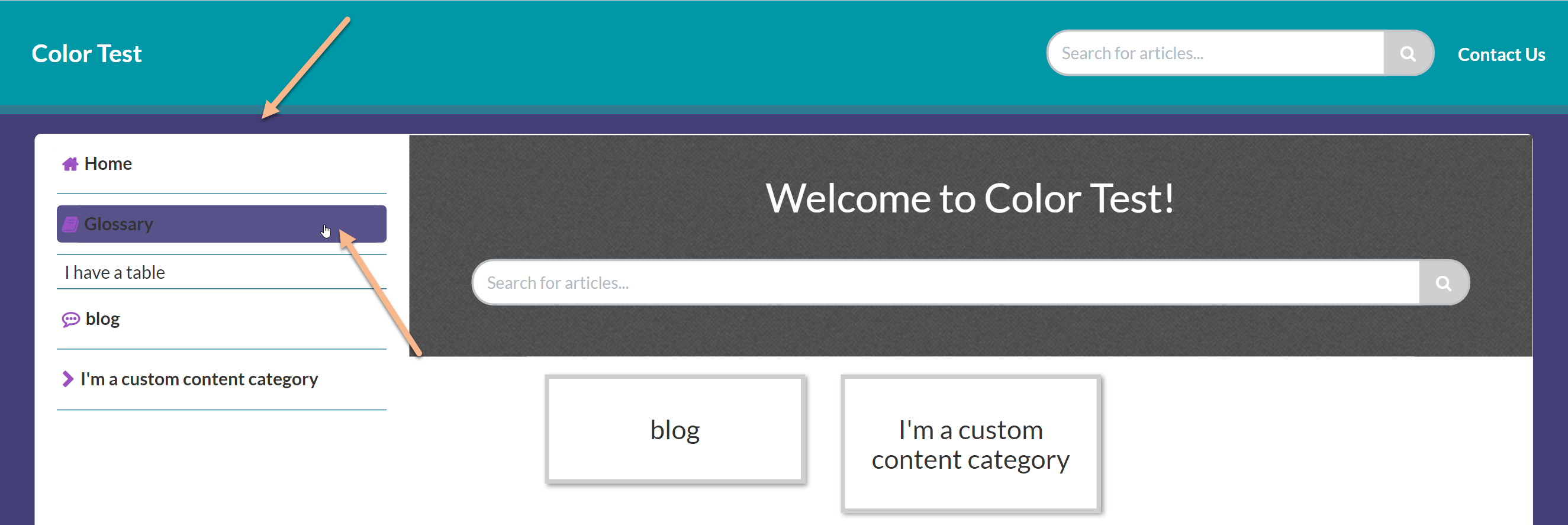Click the Welcome to Color Test heading

pyautogui.click(x=970, y=198)
